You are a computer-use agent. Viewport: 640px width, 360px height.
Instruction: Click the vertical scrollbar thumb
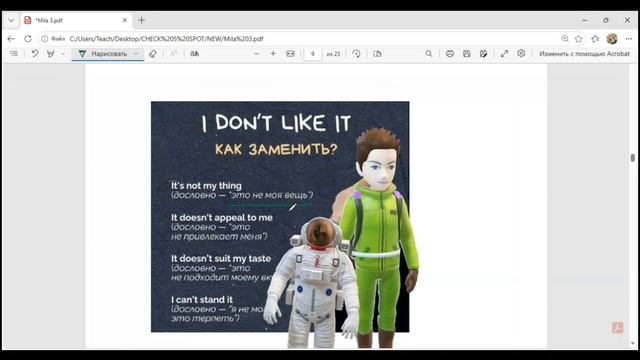633,158
